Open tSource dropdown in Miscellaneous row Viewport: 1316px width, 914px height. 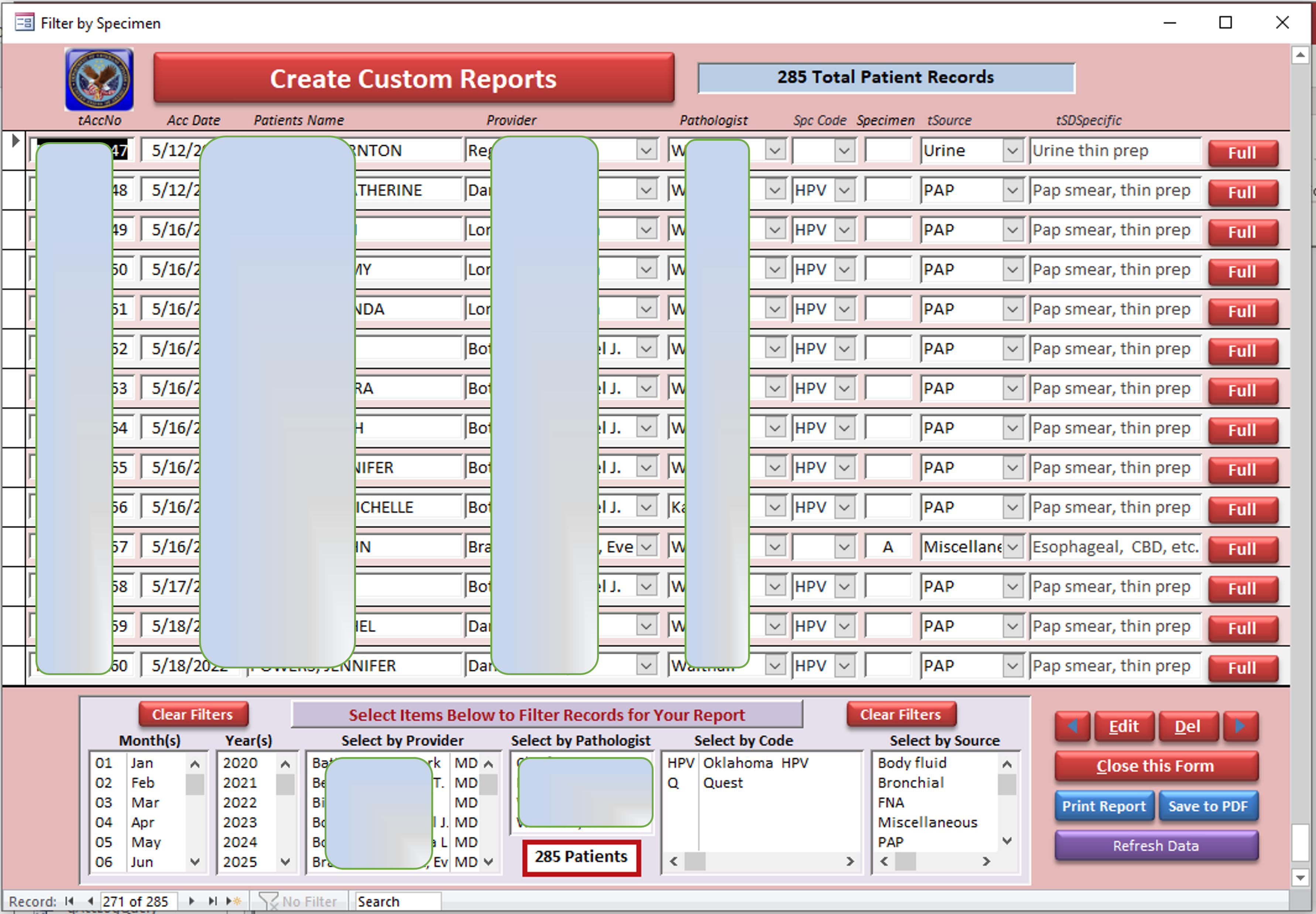tap(1012, 547)
